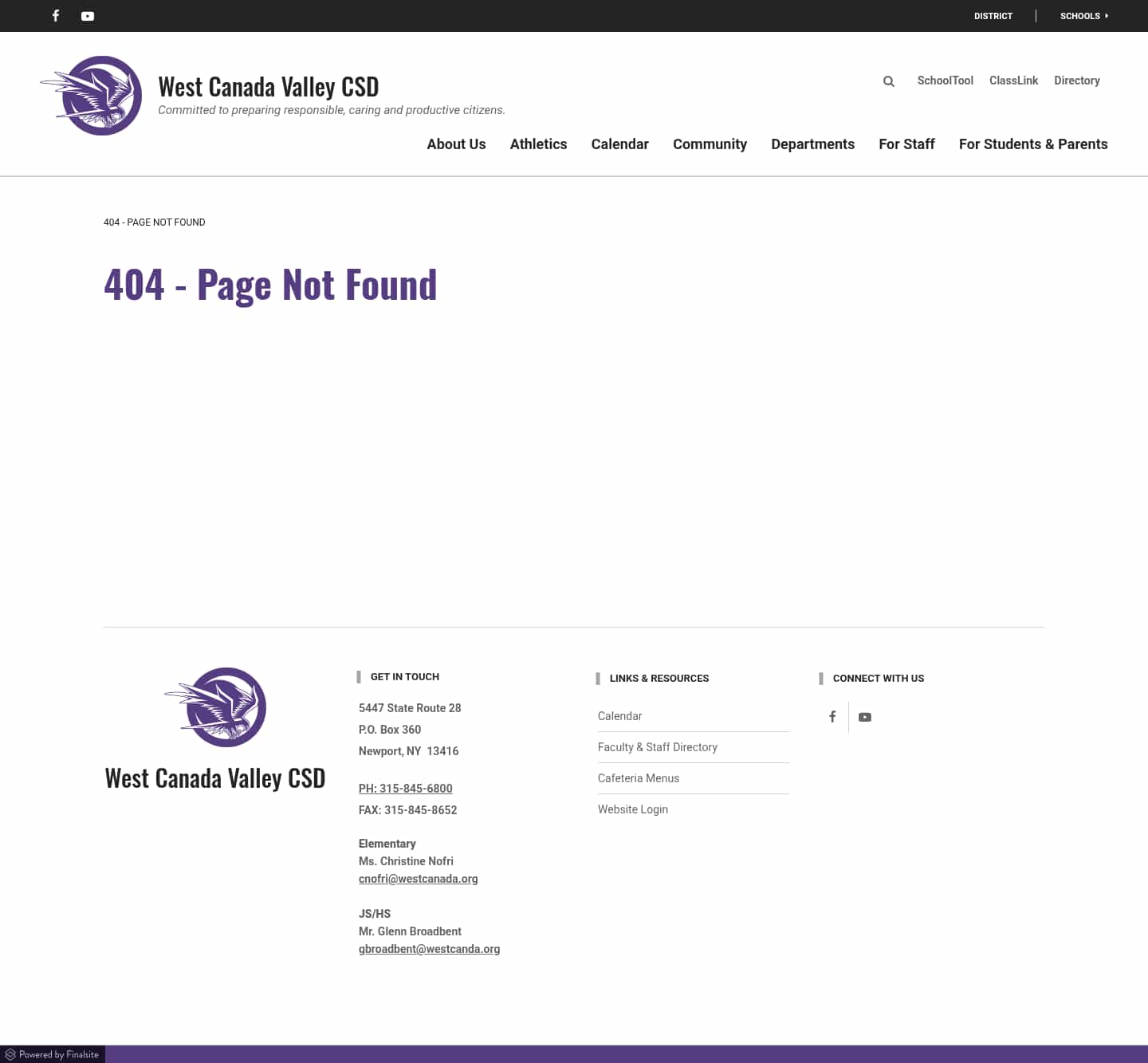
Task: Open the ClassLink portal
Action: tap(1013, 81)
